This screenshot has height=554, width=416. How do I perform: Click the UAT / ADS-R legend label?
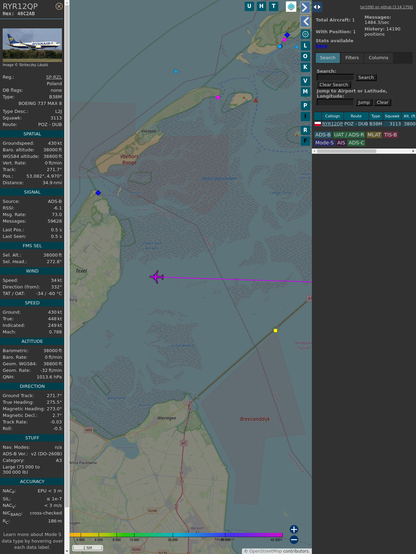pyautogui.click(x=349, y=135)
